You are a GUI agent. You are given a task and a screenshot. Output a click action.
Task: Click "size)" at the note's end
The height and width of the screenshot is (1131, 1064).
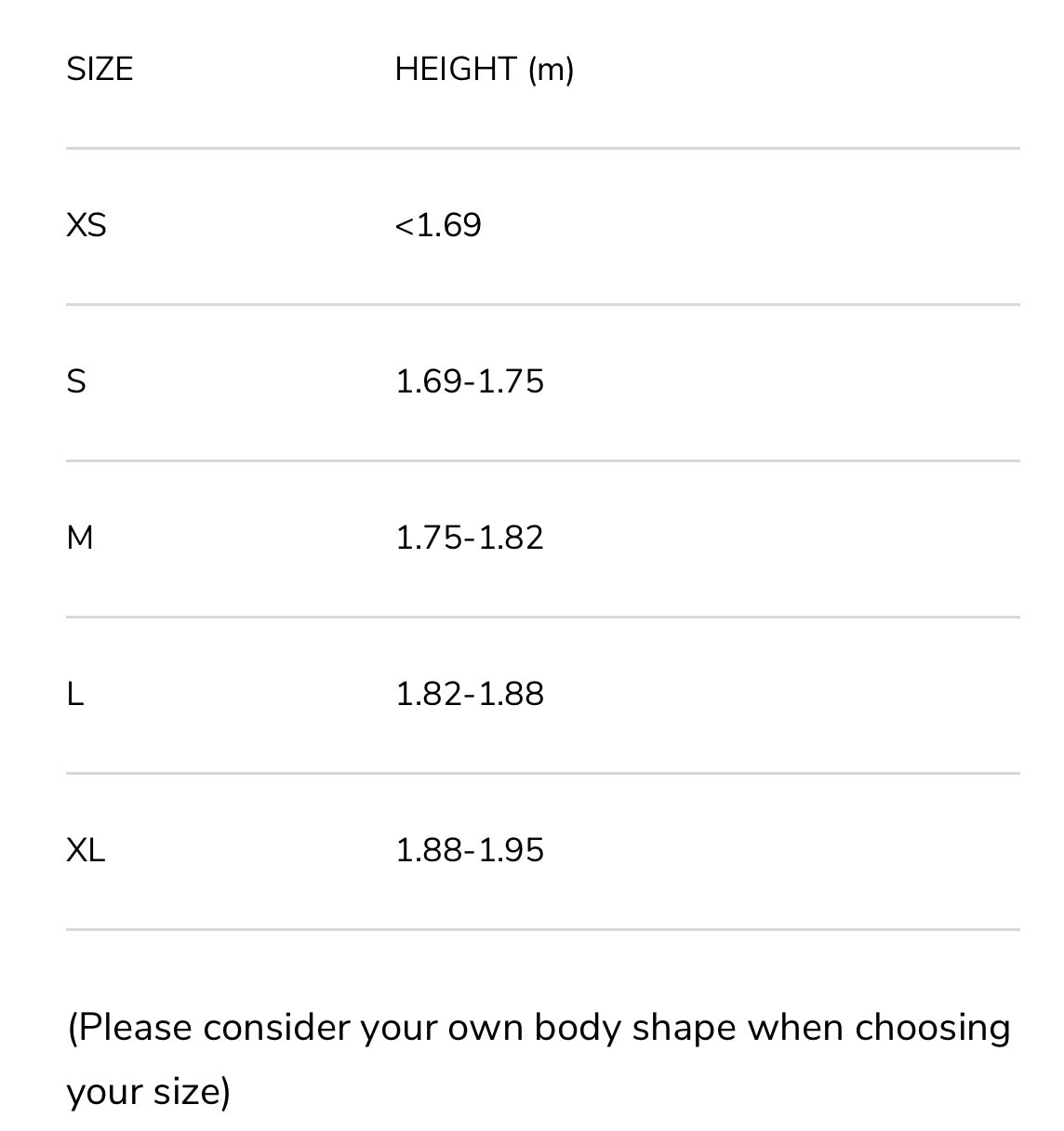point(192,1092)
